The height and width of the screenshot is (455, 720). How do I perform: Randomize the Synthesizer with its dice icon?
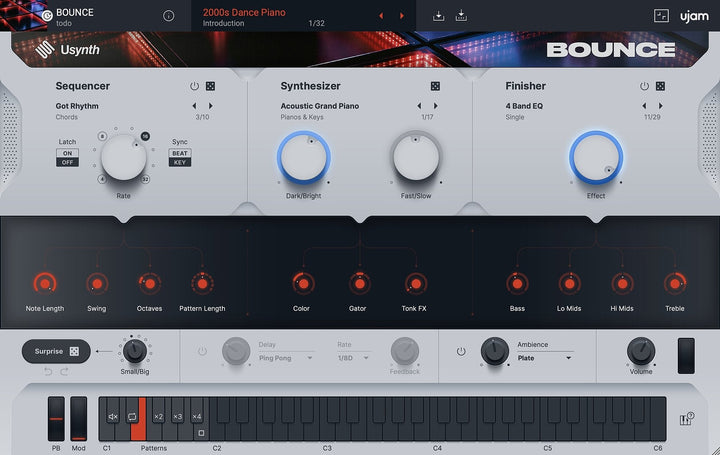[x=435, y=86]
